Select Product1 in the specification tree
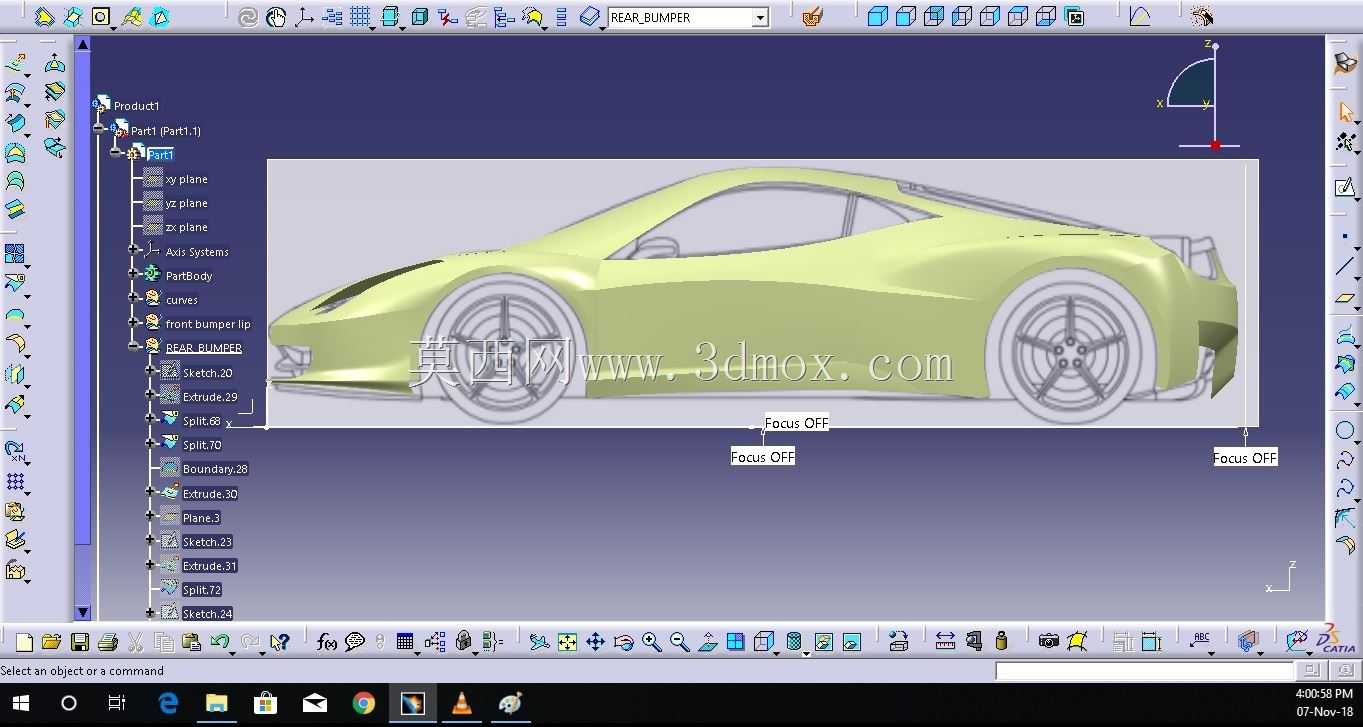This screenshot has height=727, width=1363. [x=136, y=106]
